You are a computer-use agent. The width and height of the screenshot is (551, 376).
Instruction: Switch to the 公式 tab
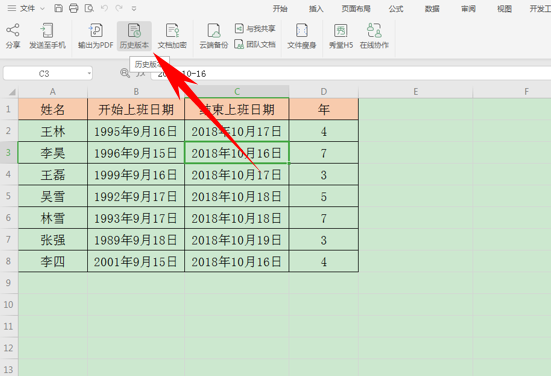(396, 9)
